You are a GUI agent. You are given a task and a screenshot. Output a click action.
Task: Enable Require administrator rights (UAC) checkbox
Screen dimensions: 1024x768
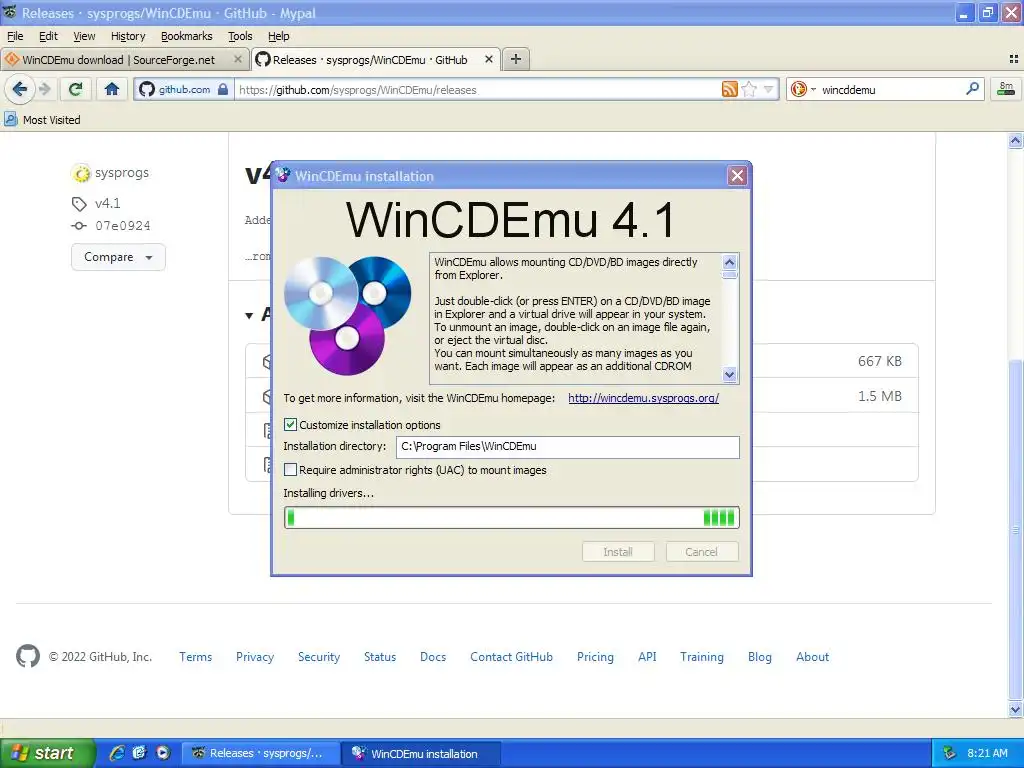coord(291,470)
